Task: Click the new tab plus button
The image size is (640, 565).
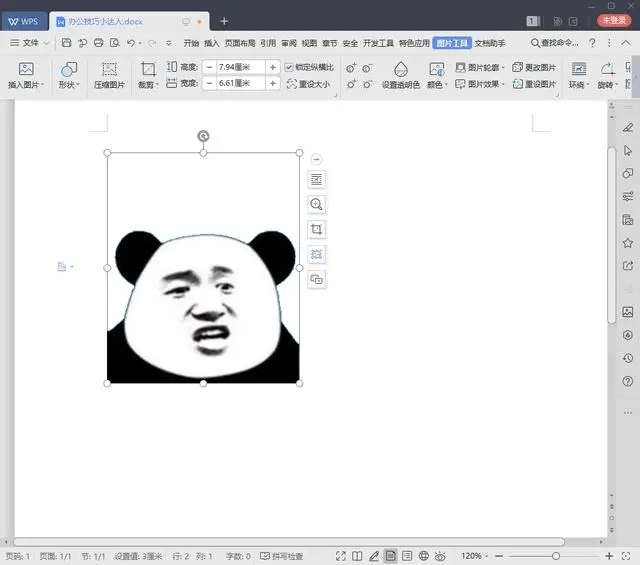Action: tap(224, 21)
